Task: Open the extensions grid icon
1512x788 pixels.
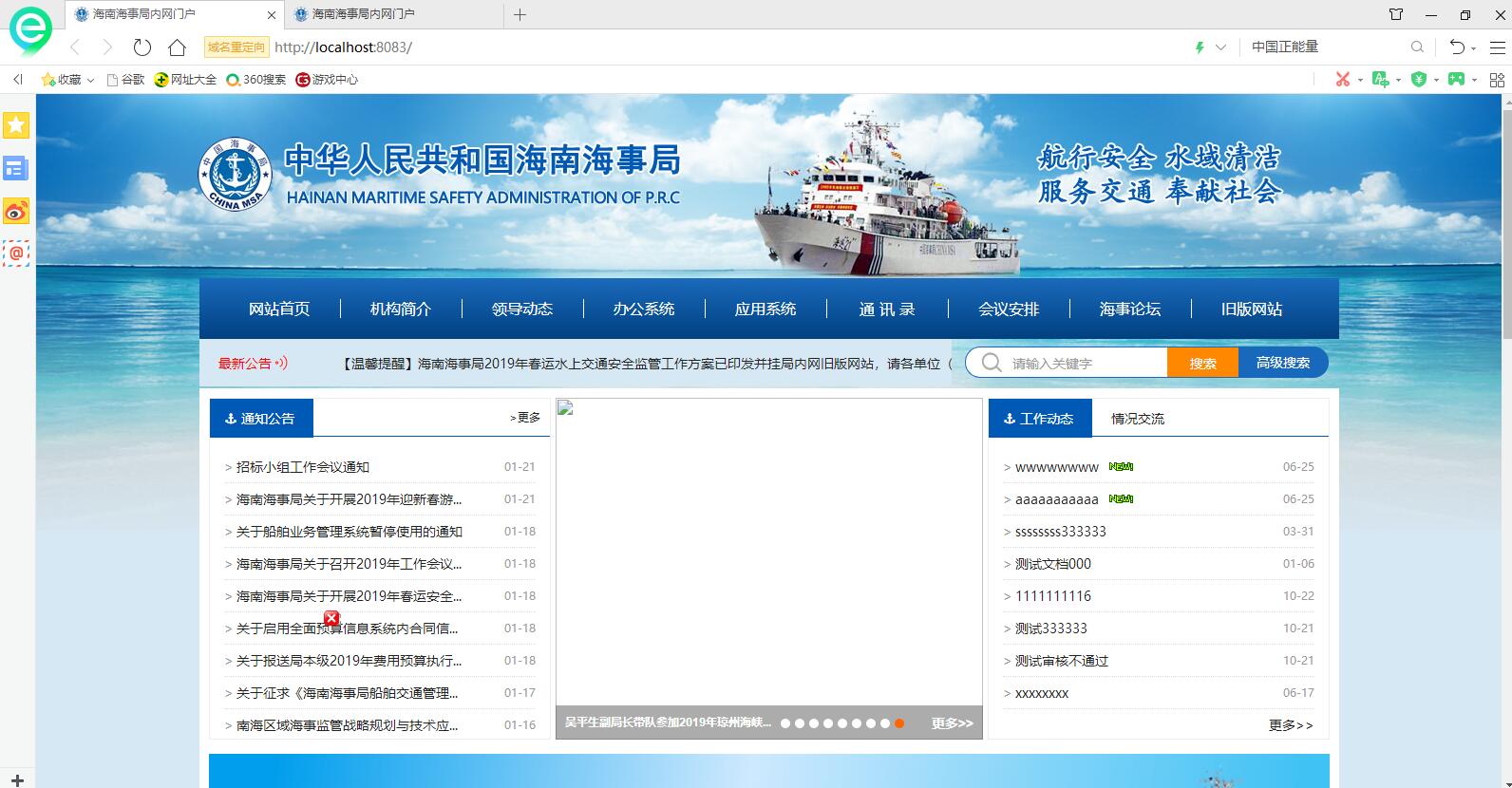Action: [x=1497, y=80]
